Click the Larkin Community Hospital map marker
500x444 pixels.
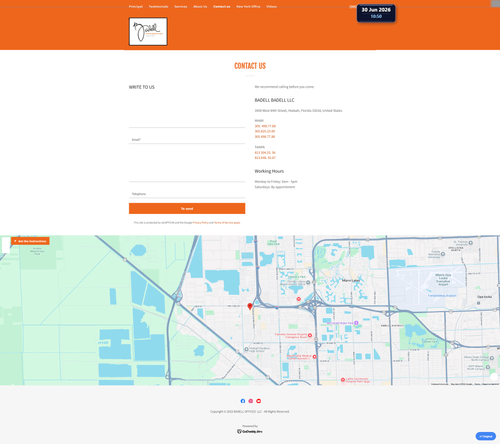click(x=343, y=380)
